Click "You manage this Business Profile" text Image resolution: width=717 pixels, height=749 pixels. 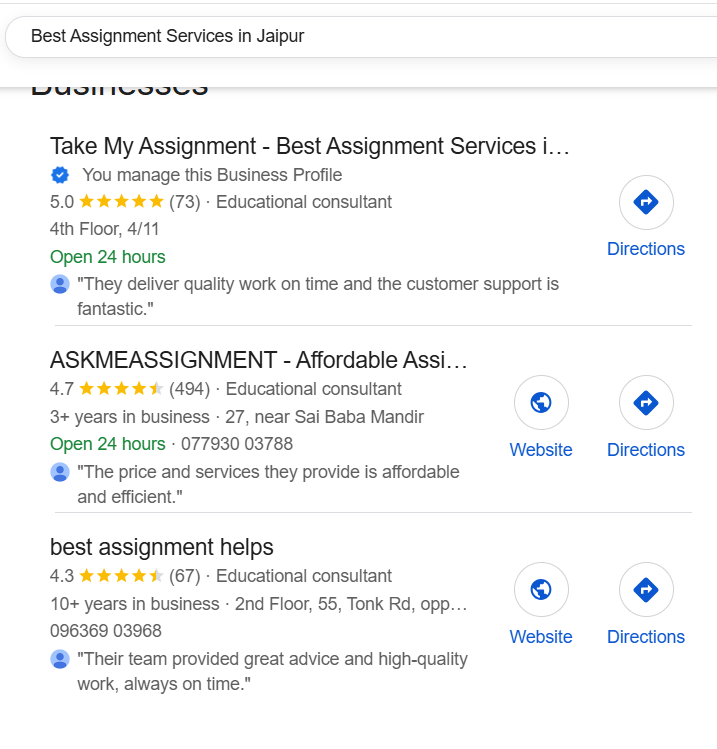[212, 175]
